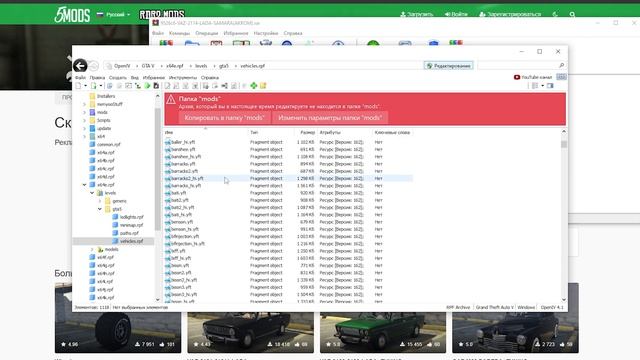Open the Инструменты menu

pyautogui.click(x=183, y=78)
